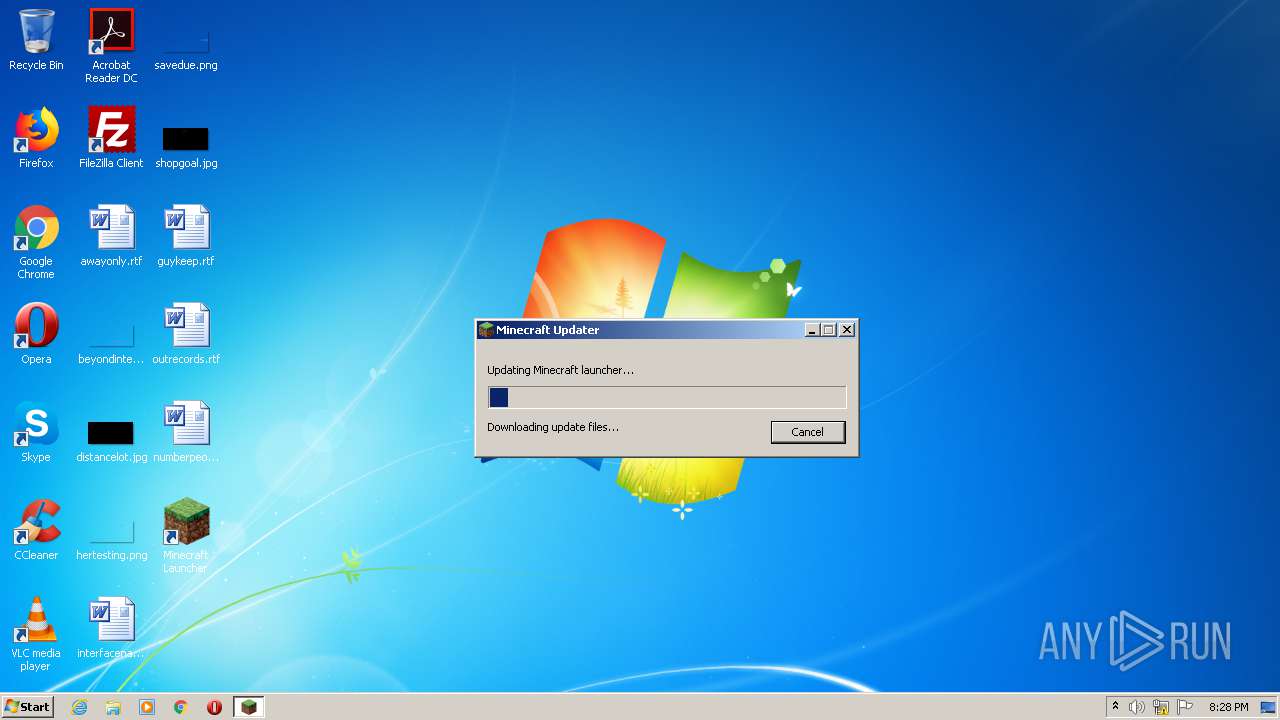The image size is (1280, 720).
Task: Minimize the Minecraft Updater window
Action: (x=813, y=330)
